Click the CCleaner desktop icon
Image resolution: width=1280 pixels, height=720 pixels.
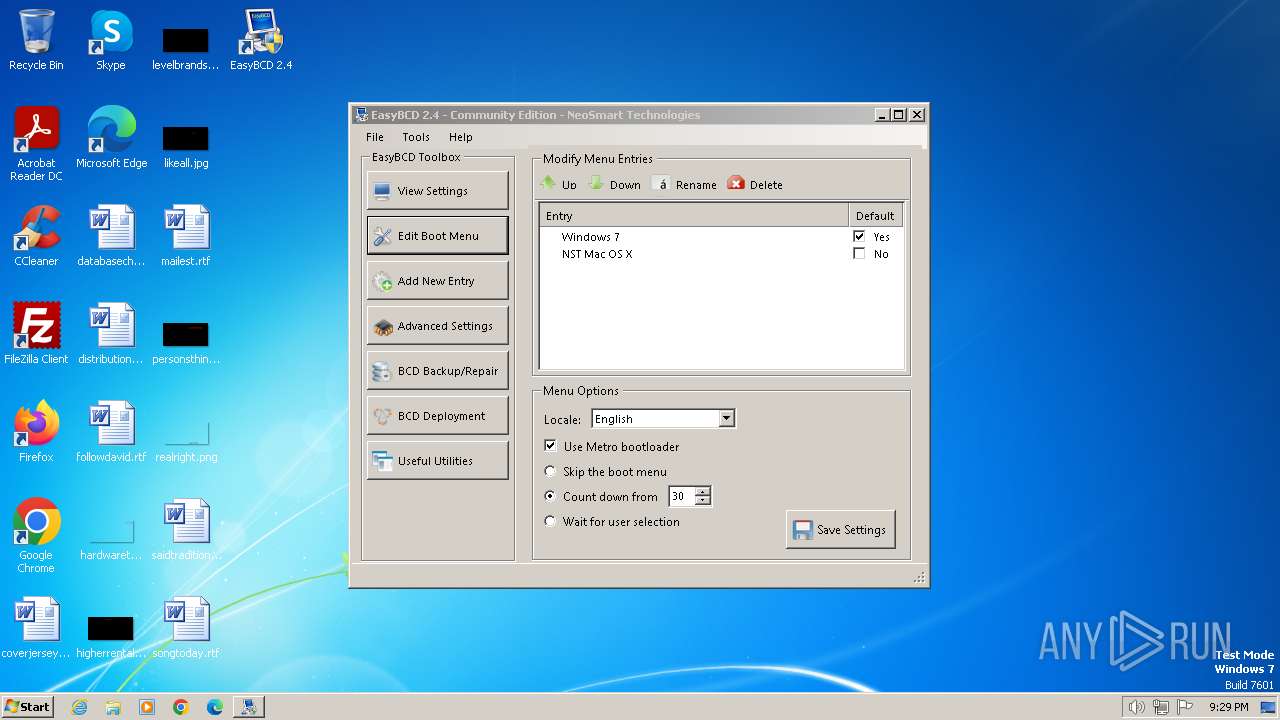(36, 236)
